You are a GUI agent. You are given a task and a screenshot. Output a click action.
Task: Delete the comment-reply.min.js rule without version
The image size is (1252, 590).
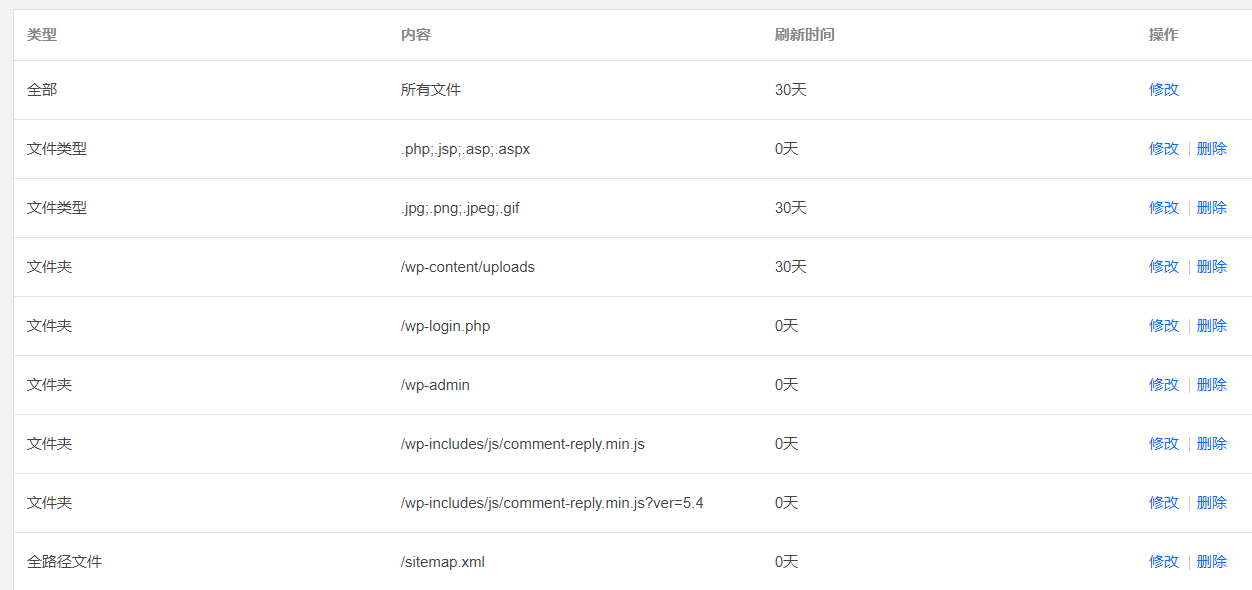tap(1211, 444)
